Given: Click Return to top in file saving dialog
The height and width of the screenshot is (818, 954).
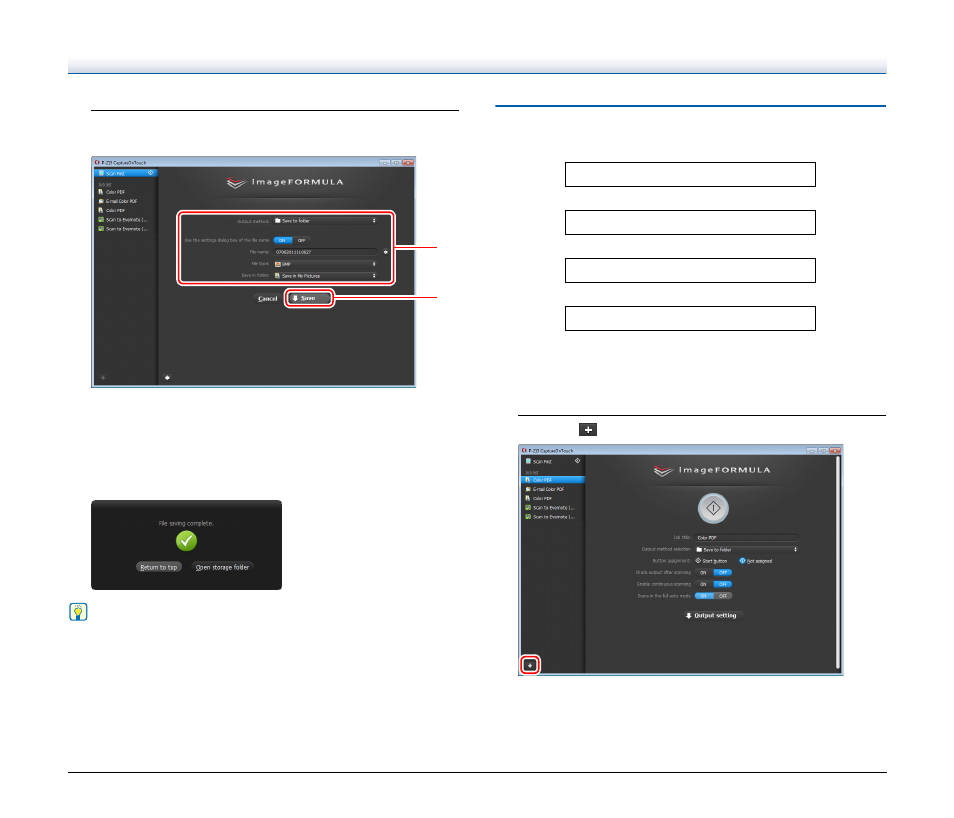Looking at the screenshot, I should tap(159, 567).
